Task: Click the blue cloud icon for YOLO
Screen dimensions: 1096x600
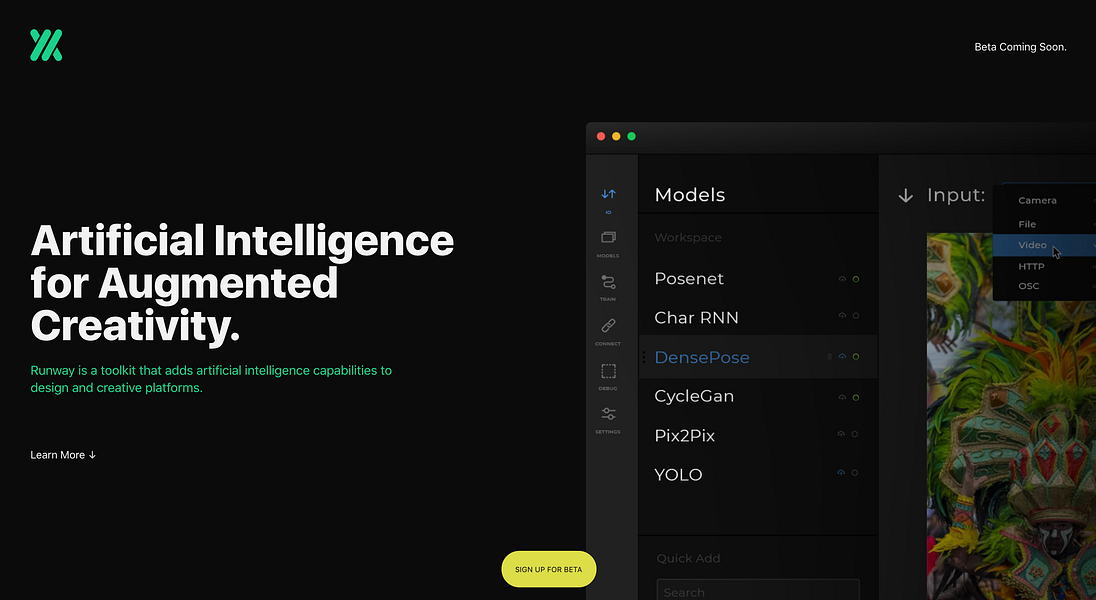Action: pos(842,473)
